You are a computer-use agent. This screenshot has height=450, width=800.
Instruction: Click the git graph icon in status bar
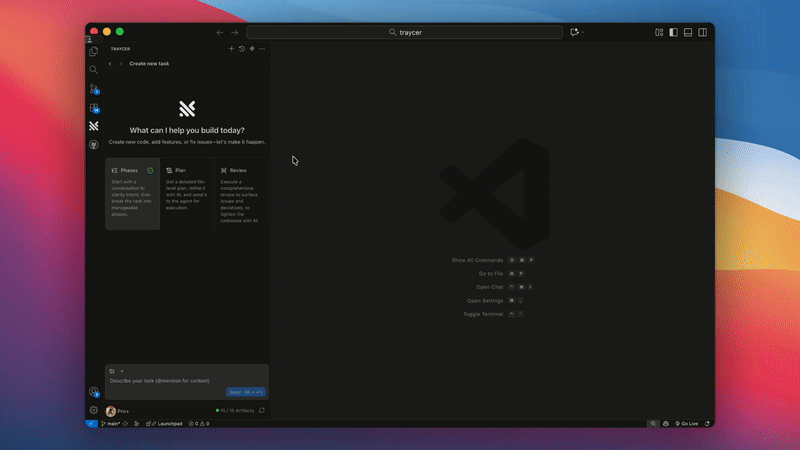137,423
